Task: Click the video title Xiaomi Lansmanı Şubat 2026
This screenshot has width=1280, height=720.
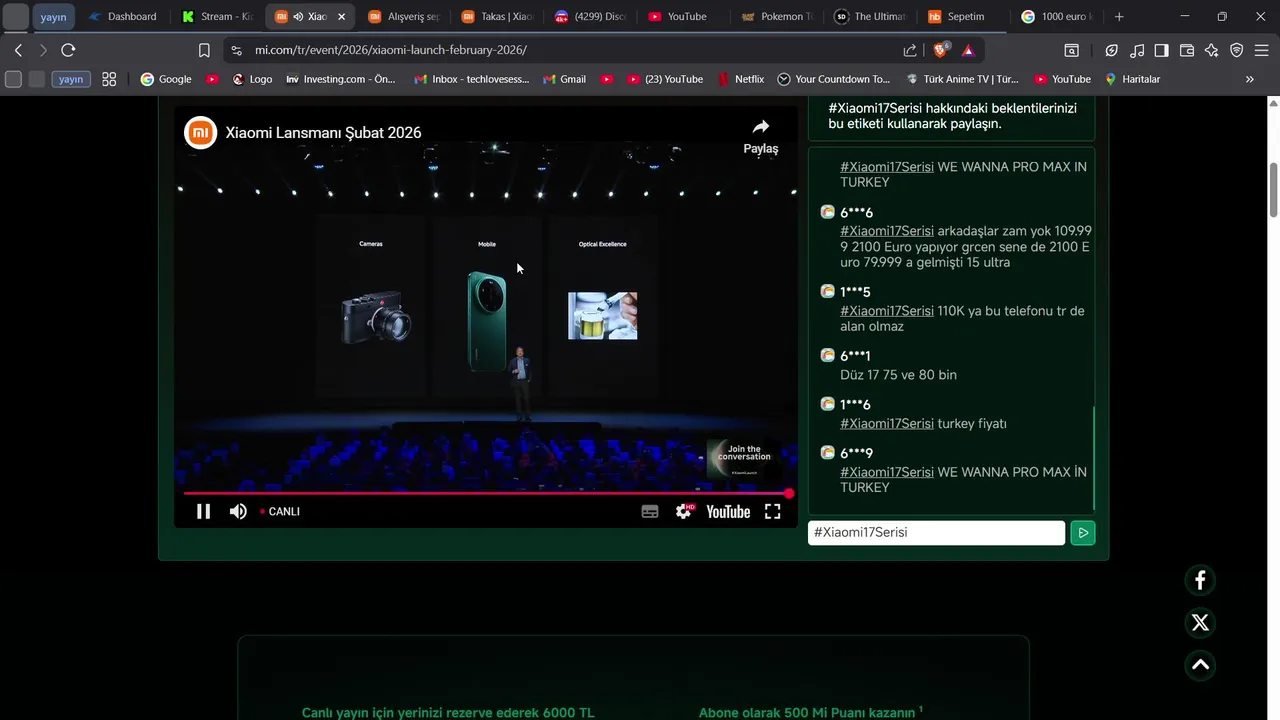Action: coord(323,132)
